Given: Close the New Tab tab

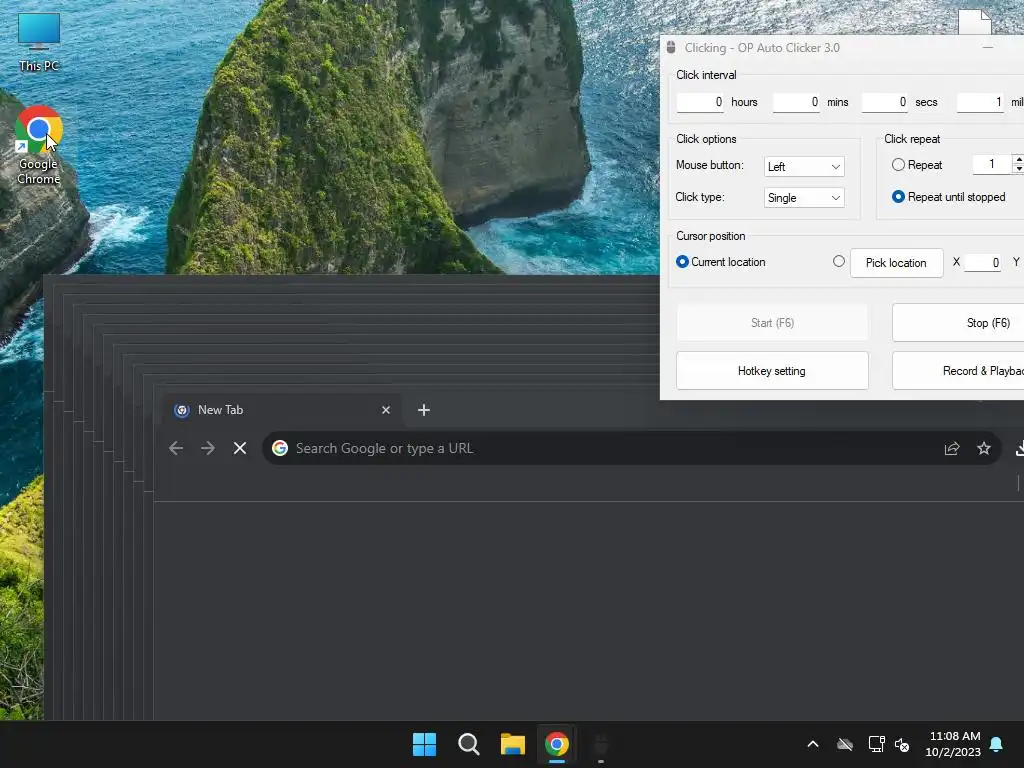Looking at the screenshot, I should 386,410.
